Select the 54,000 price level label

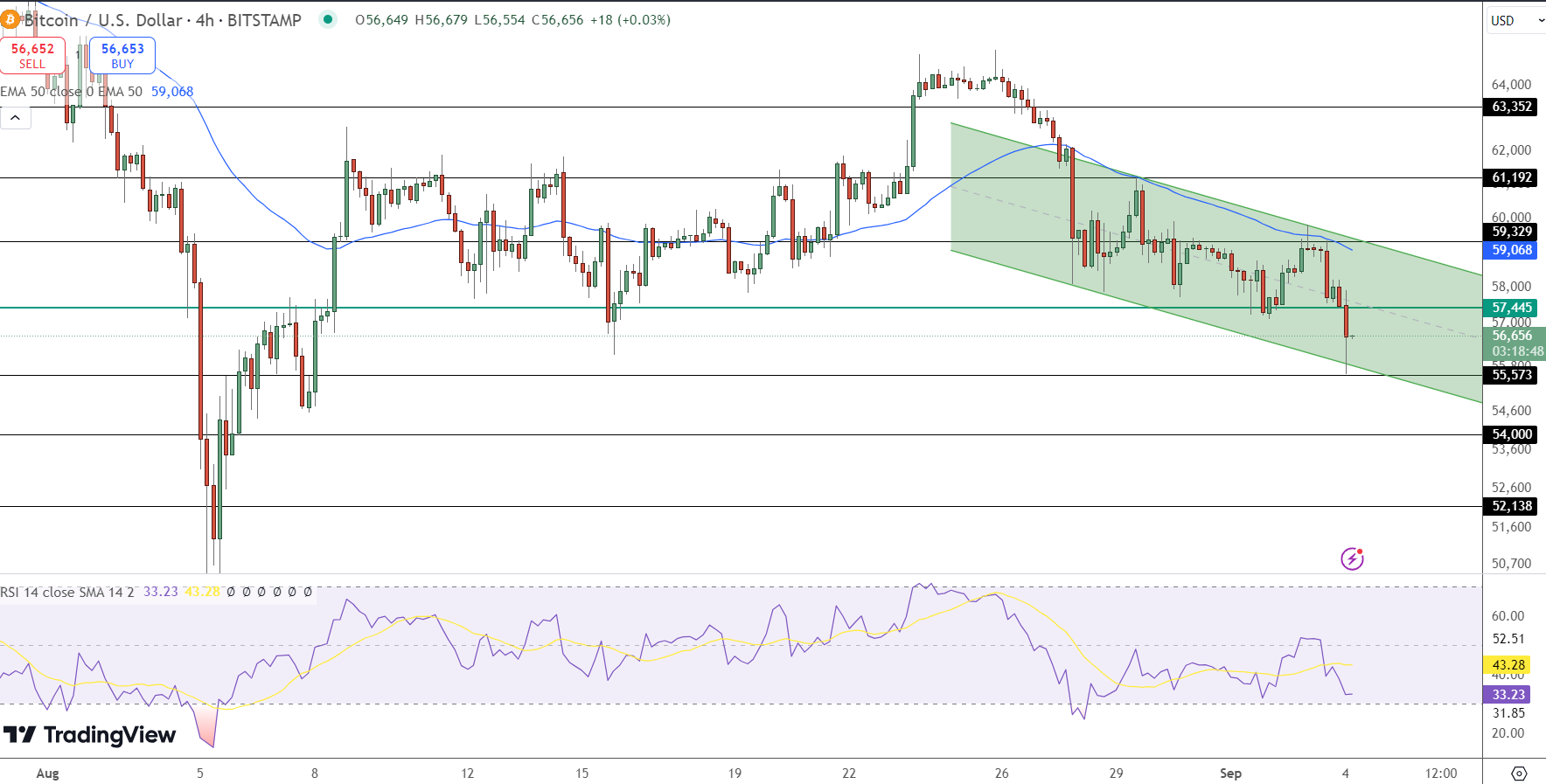click(1512, 434)
